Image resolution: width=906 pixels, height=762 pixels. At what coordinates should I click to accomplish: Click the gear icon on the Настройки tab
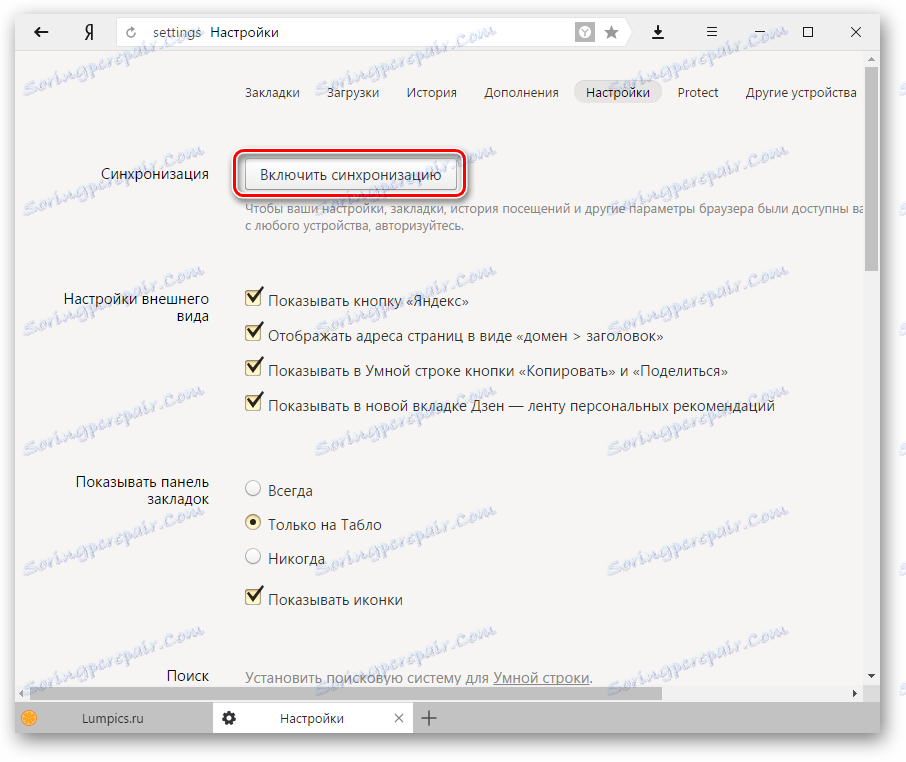click(229, 718)
